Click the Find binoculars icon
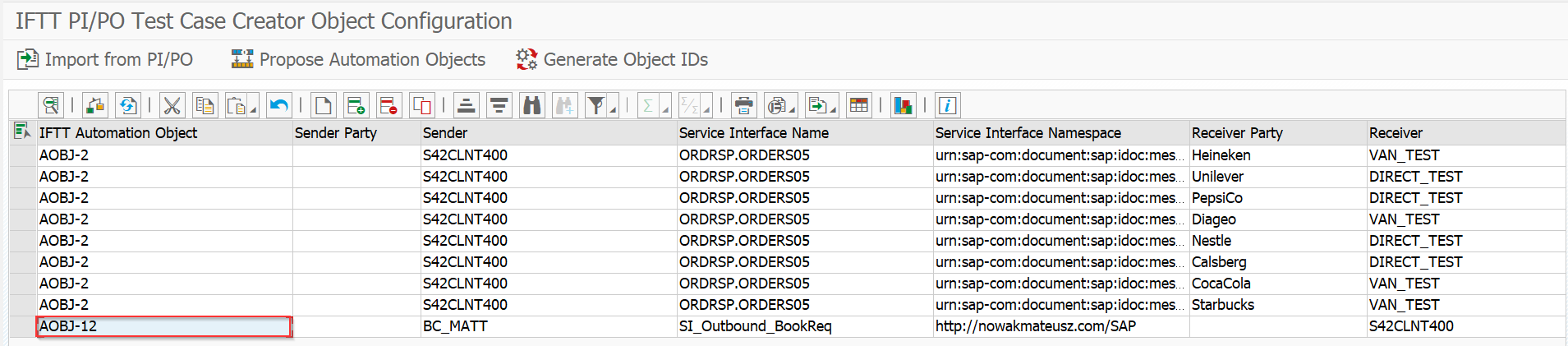 [532, 105]
